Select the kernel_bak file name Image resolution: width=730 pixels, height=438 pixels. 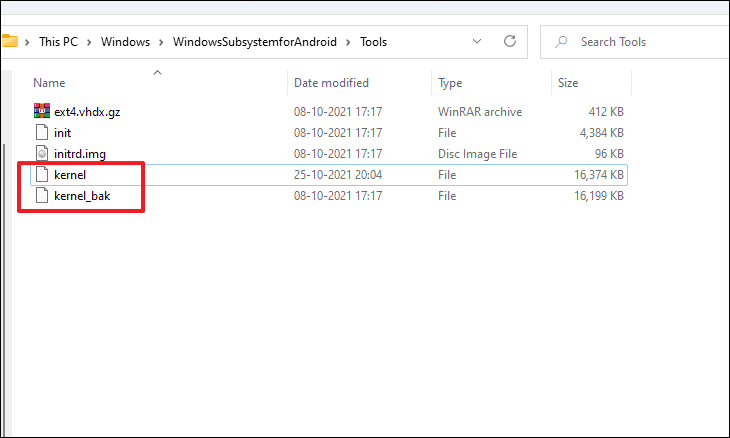82,195
